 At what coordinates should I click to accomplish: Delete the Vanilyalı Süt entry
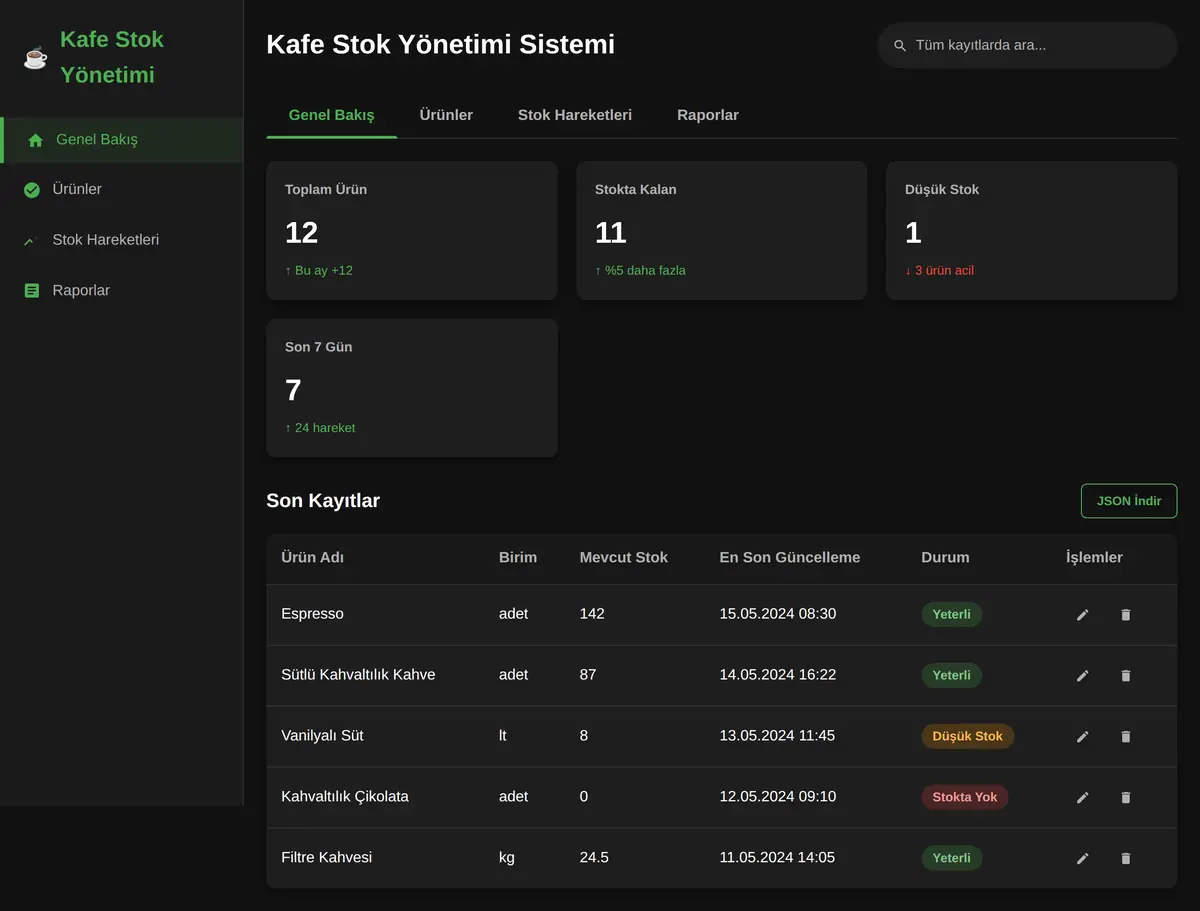[1126, 737]
